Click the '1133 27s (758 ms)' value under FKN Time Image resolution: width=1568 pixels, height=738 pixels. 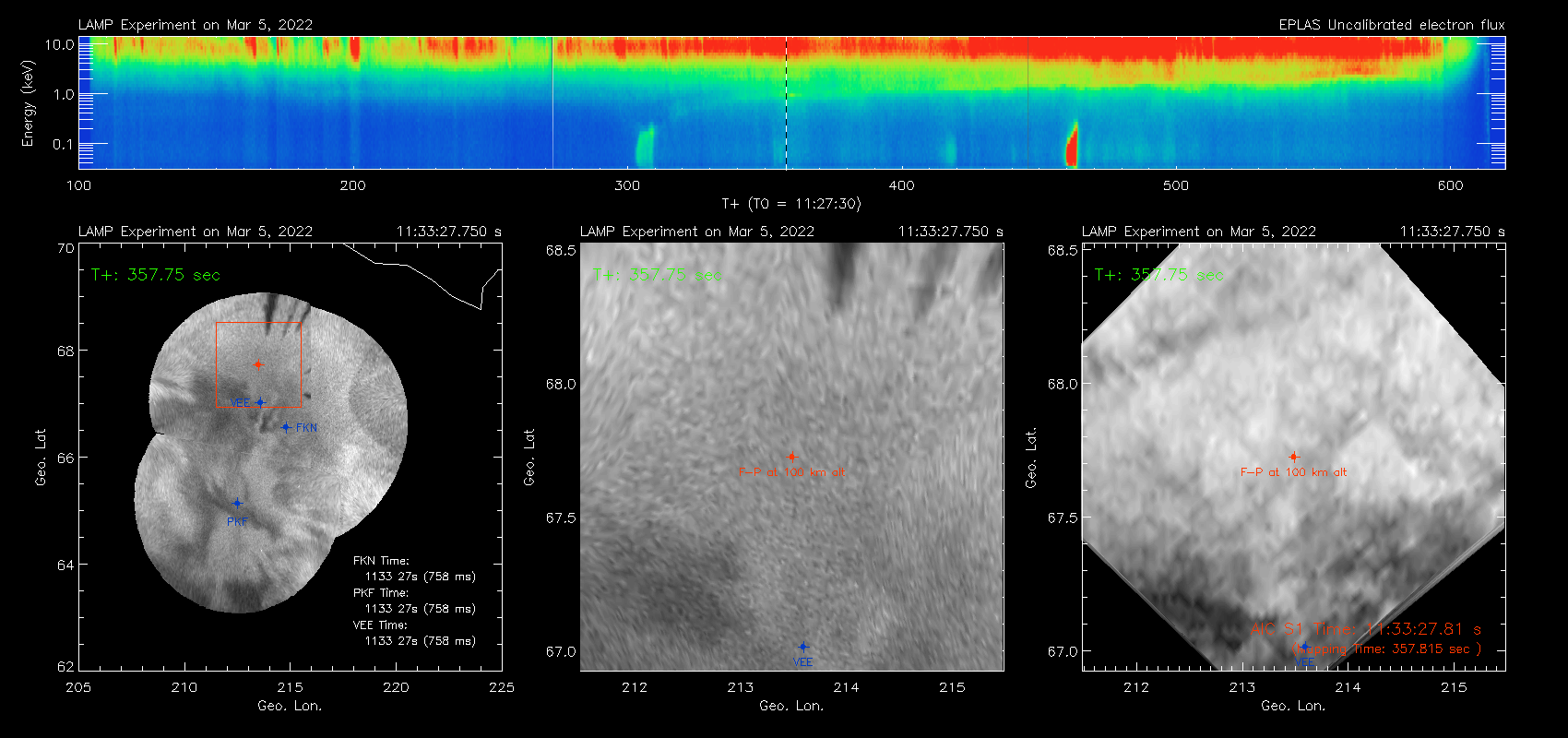pos(421,577)
